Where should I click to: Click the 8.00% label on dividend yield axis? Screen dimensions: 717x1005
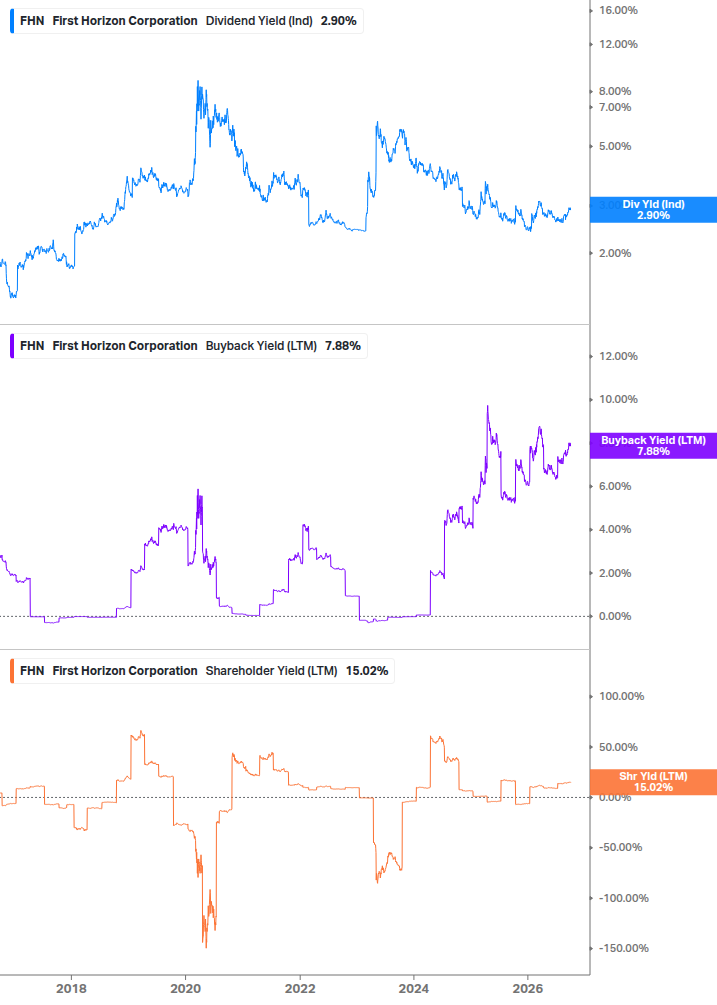(615, 91)
